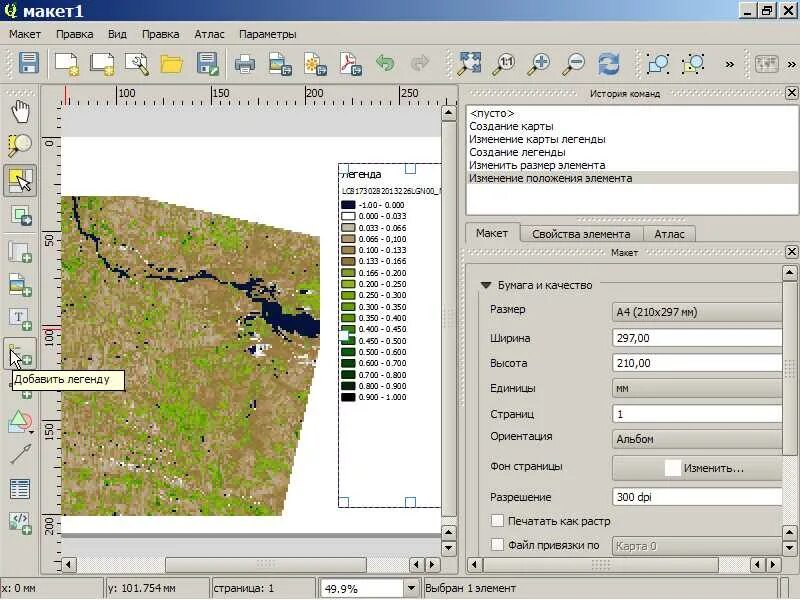Viewport: 800px width, 600px height.
Task: Switch to the Свойства элемента tab
Action: [x=580, y=234]
